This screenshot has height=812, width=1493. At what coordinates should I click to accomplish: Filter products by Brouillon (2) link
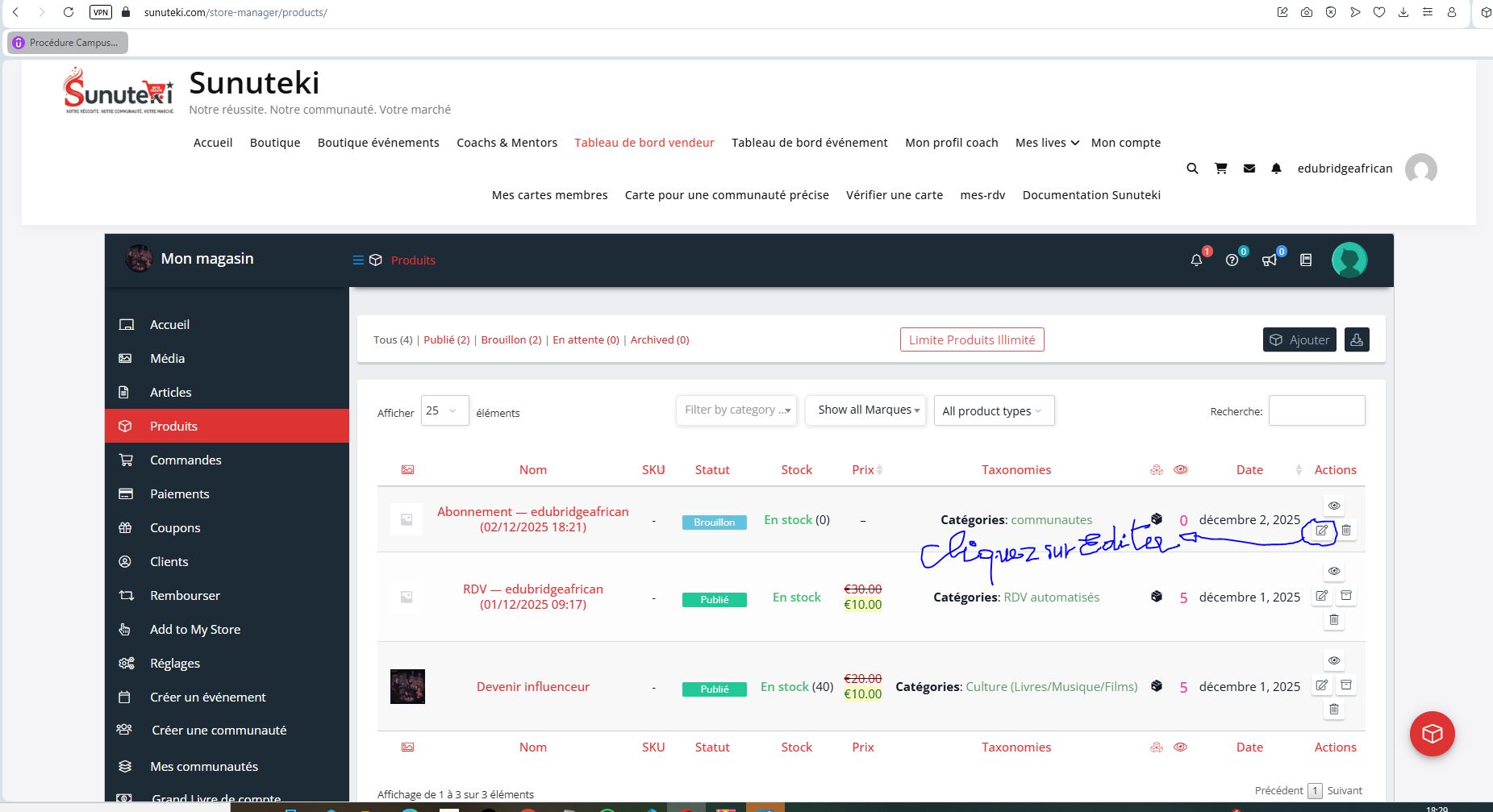point(511,339)
